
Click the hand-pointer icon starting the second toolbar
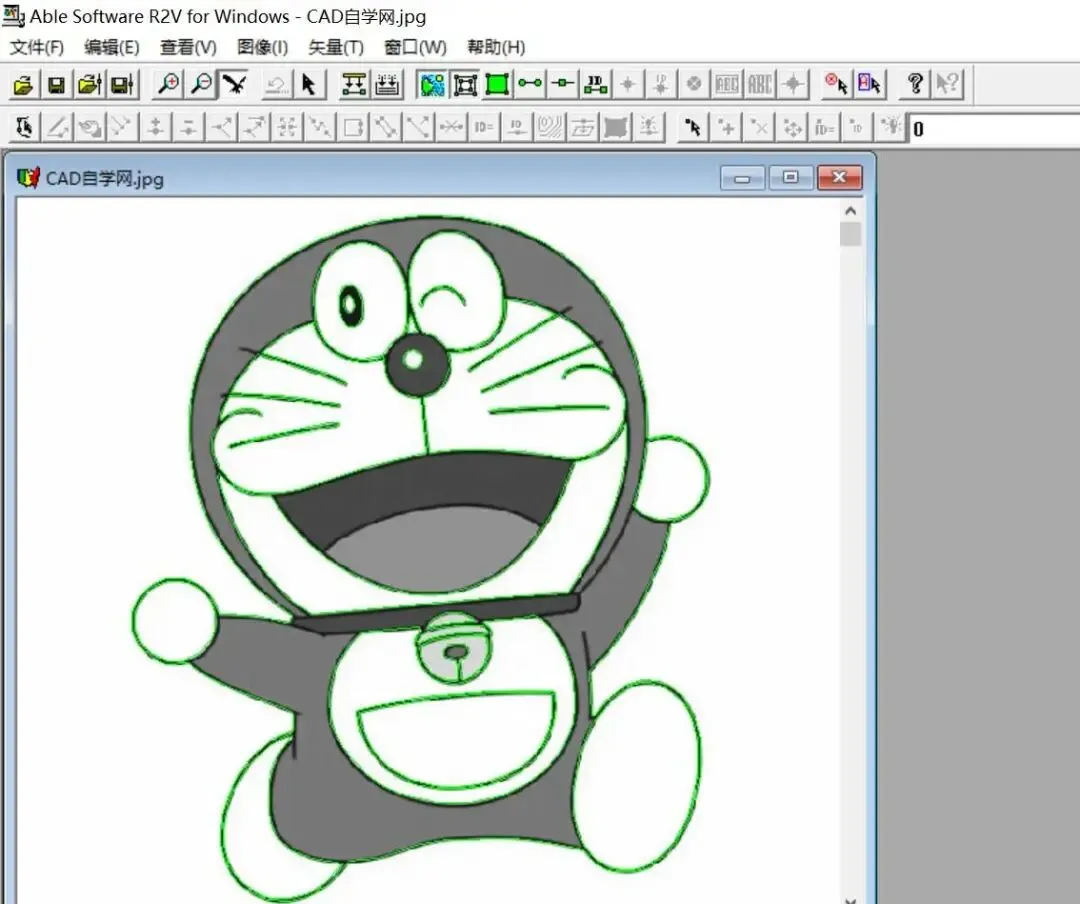[24, 127]
